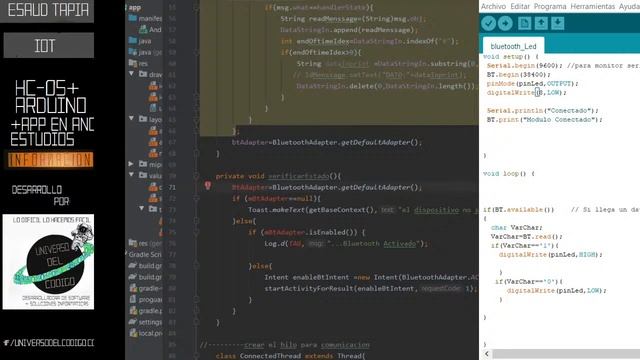Click 'Serial.begin(9600);' in Arduino sketch
This screenshot has width=640, height=360.
click(x=524, y=65)
